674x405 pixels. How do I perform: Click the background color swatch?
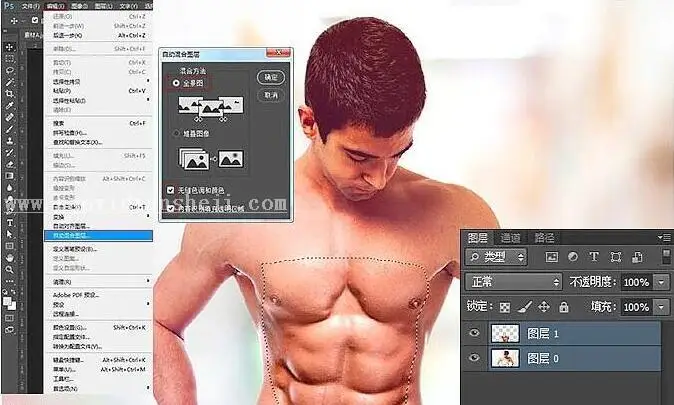tap(12, 306)
